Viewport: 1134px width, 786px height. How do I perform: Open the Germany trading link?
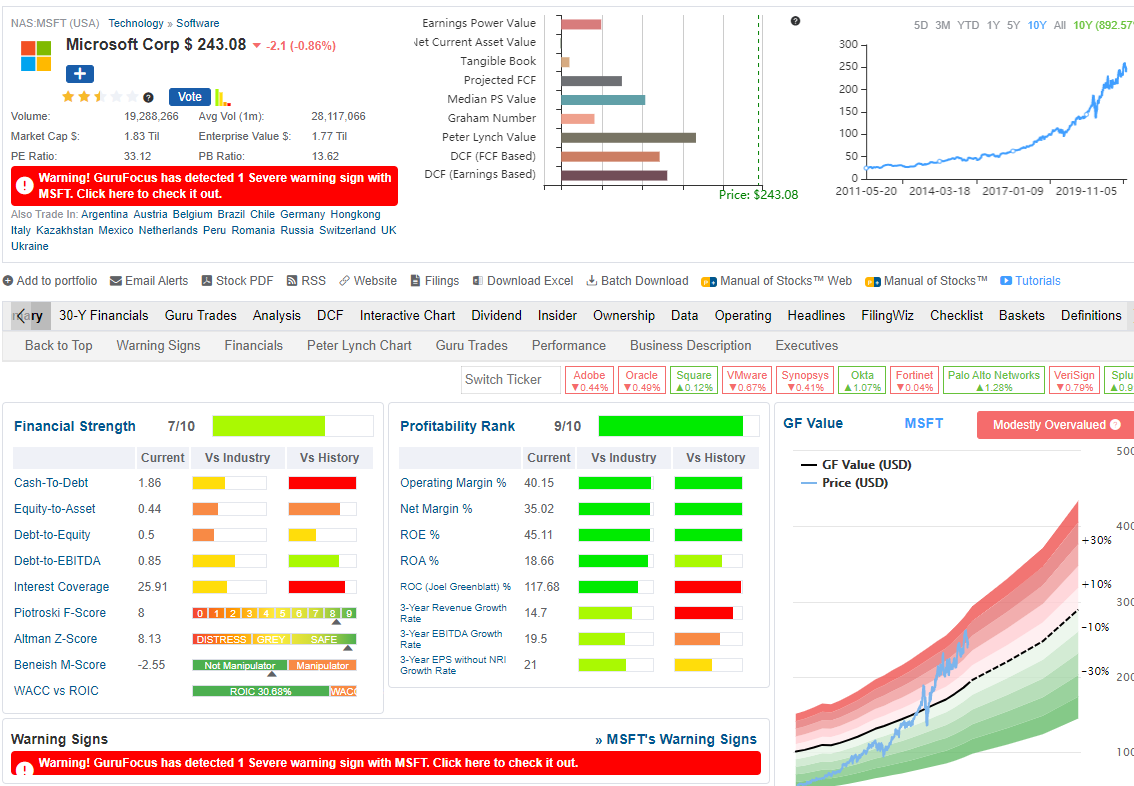pos(302,214)
